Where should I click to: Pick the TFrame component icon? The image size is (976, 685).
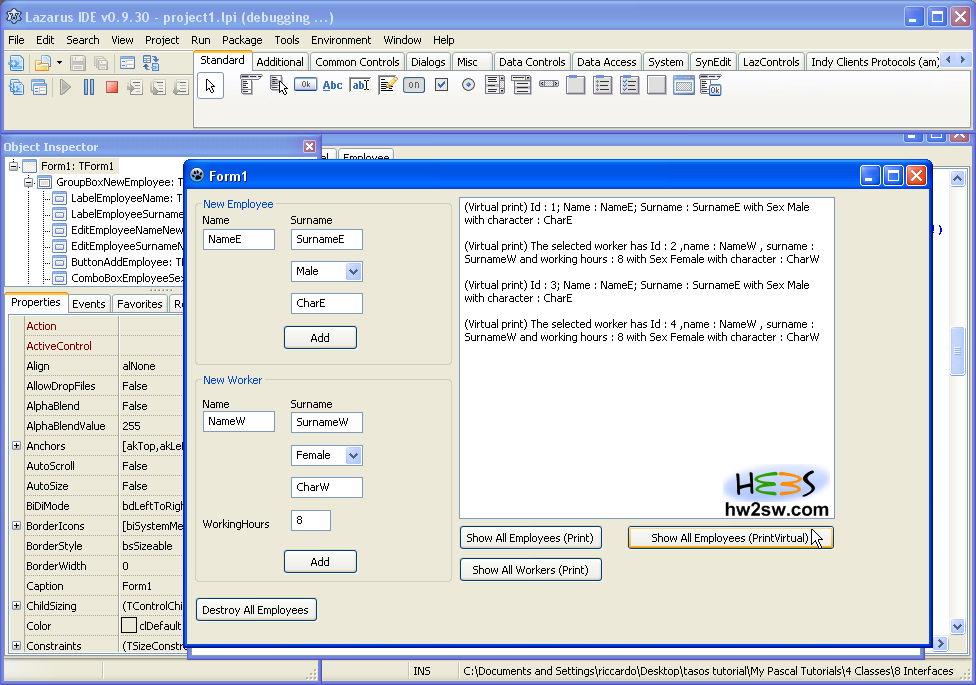[683, 85]
